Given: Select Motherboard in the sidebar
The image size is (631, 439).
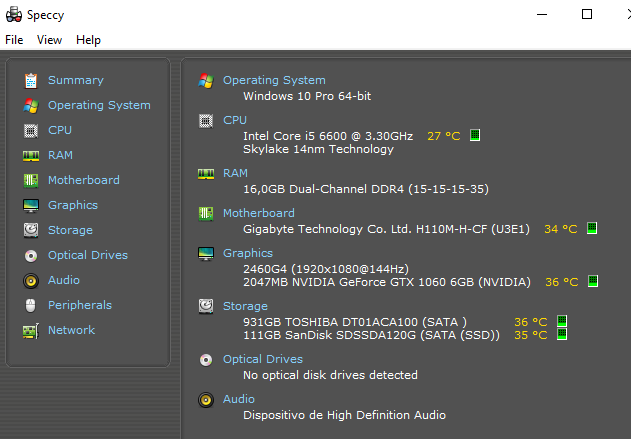Looking at the screenshot, I should click(x=84, y=180).
